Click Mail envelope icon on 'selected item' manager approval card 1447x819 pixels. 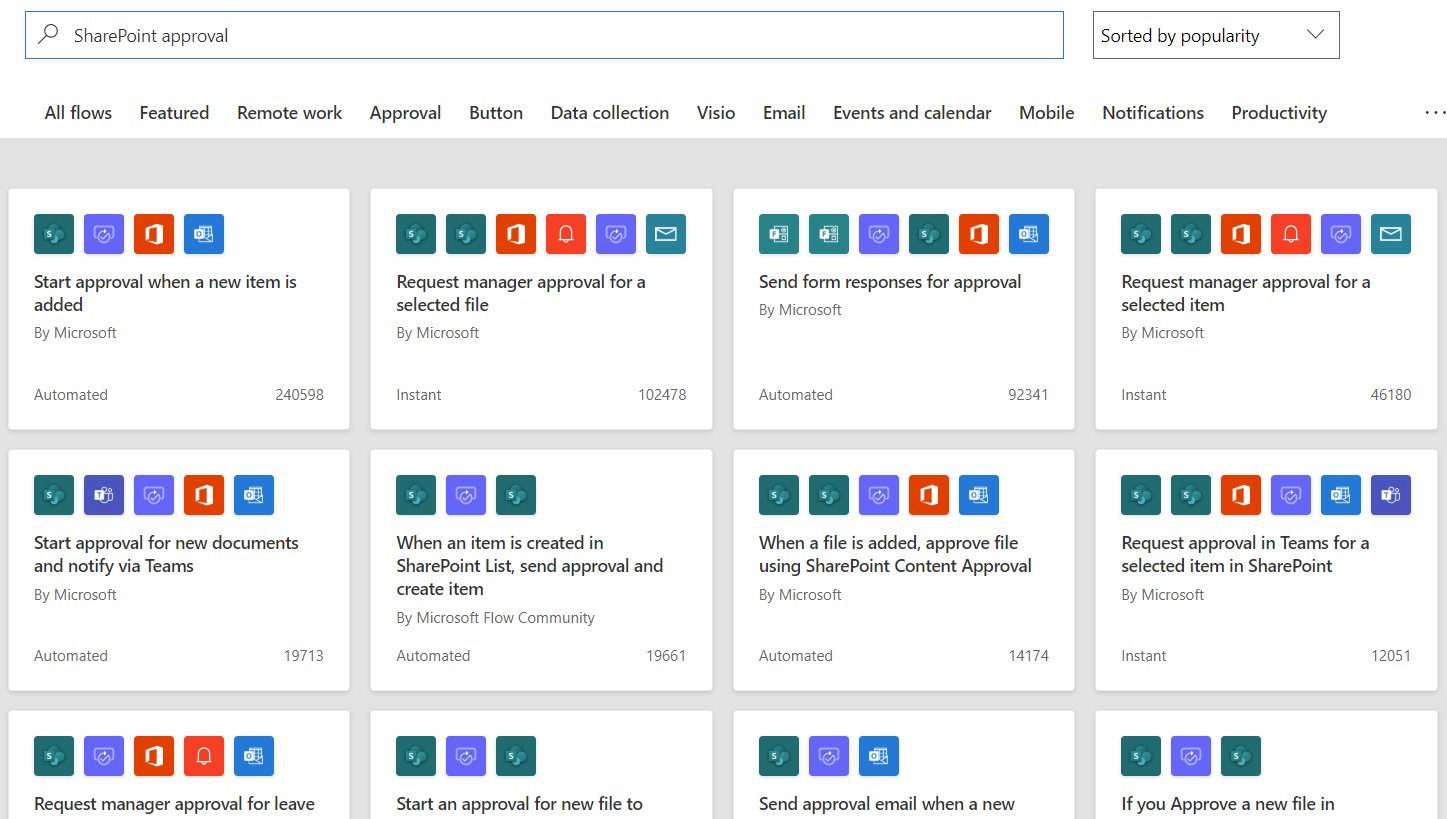1391,234
